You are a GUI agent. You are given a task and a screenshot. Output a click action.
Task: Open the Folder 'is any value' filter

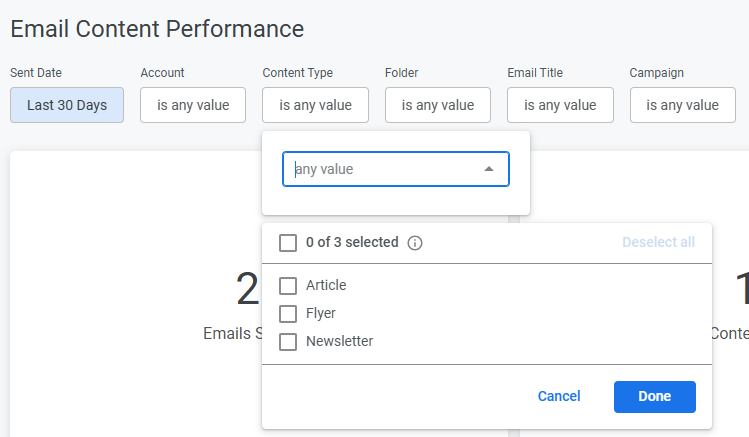(x=438, y=105)
